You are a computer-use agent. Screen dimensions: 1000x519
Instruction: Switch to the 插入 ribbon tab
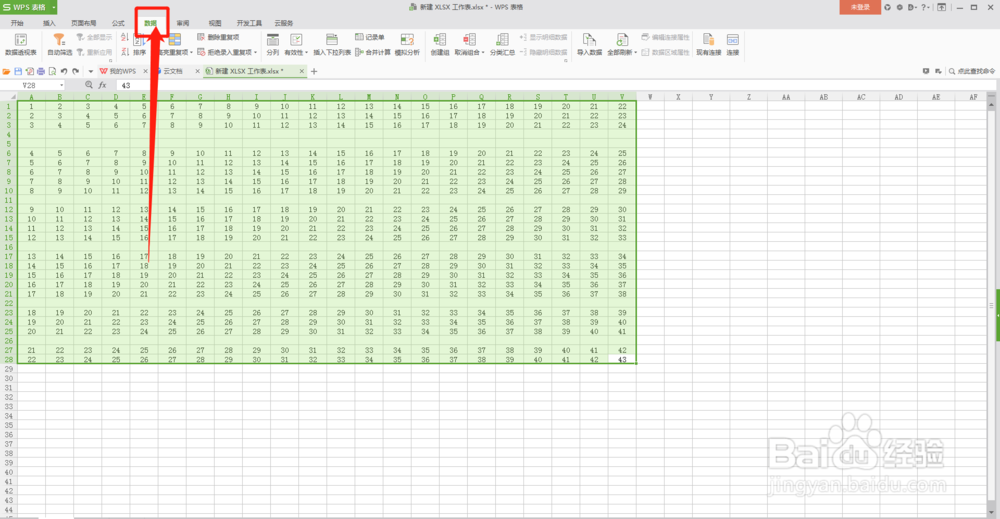click(49, 23)
